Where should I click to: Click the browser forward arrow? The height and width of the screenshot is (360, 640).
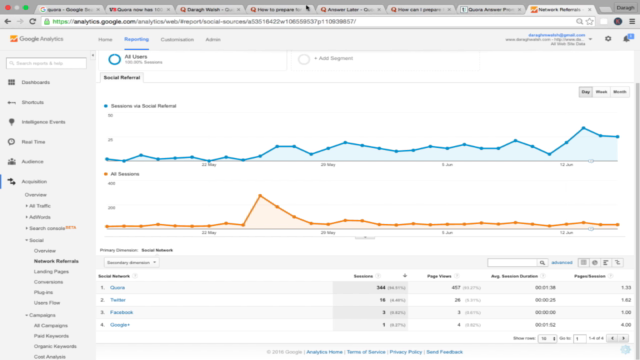(x=20, y=21)
